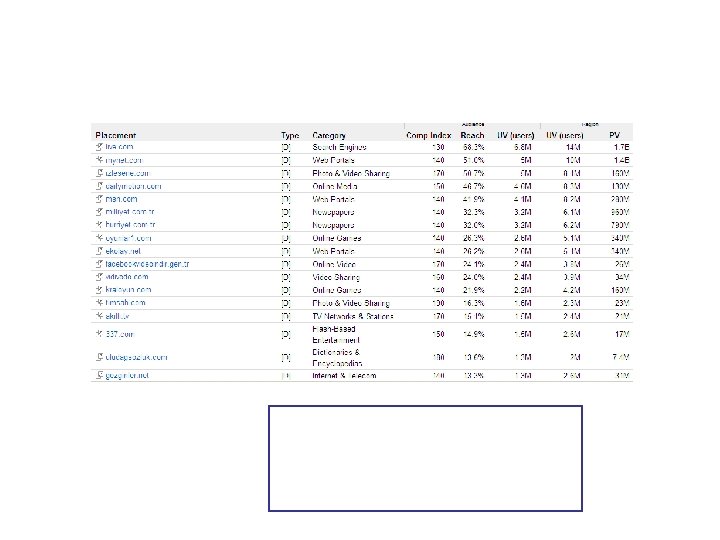The height and width of the screenshot is (540, 720).
Task: Sort table by Reach column header
Action: click(x=473, y=135)
